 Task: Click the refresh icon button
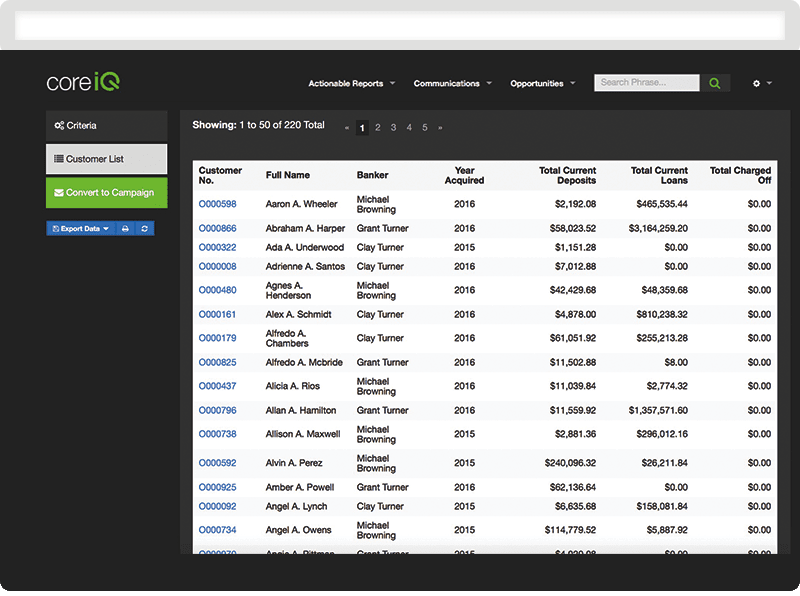click(144, 229)
